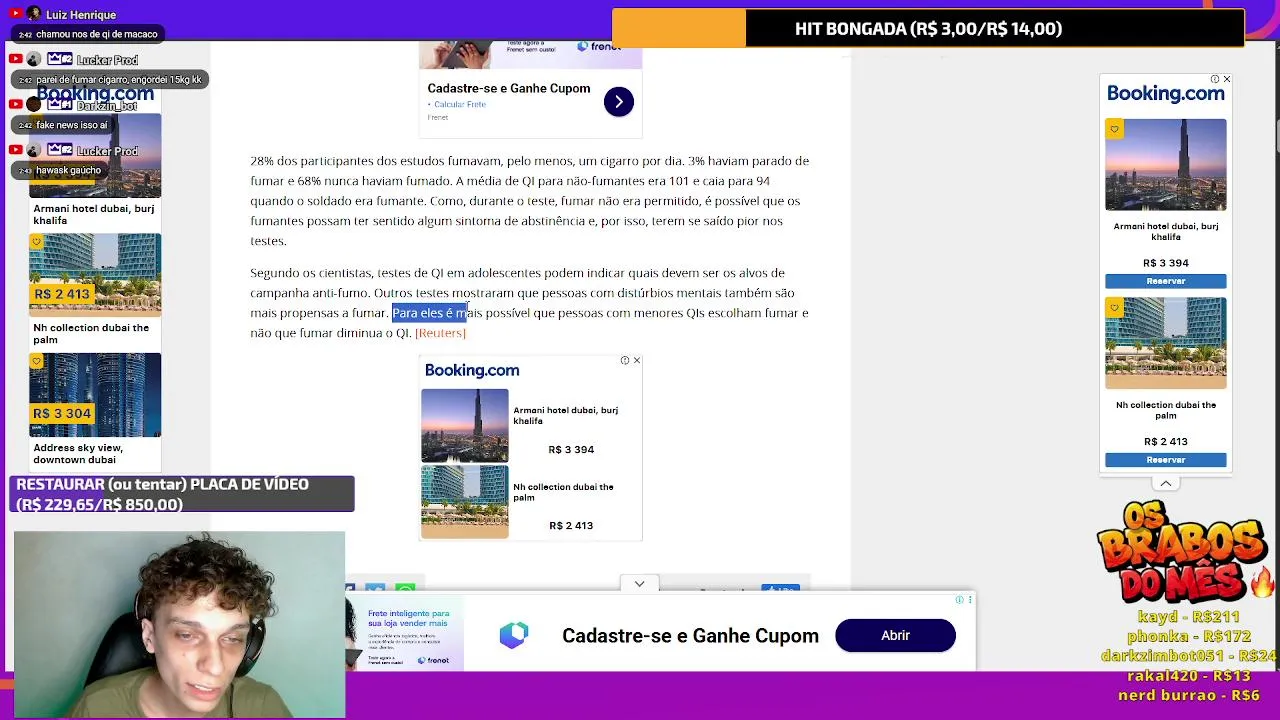The height and width of the screenshot is (720, 1280).
Task: Click 'Cadastre-se e Ganhe Cupom' top ad headline
Action: pyautogui.click(x=509, y=88)
